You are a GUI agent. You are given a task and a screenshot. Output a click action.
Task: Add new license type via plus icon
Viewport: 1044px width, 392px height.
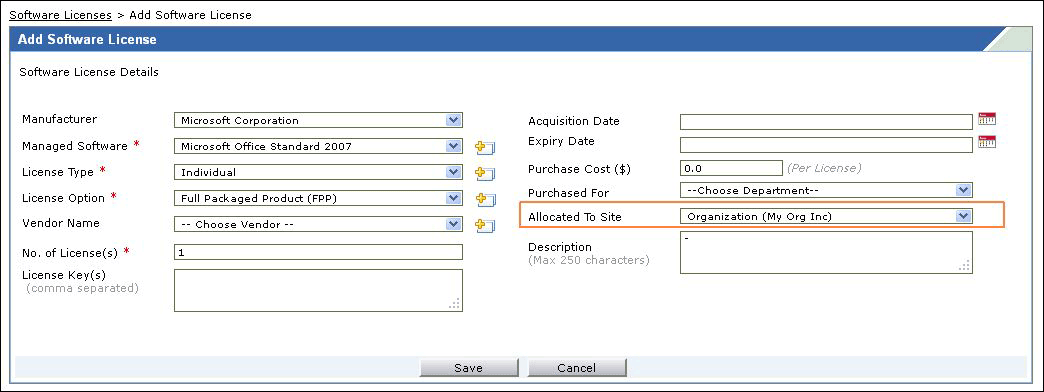(484, 173)
